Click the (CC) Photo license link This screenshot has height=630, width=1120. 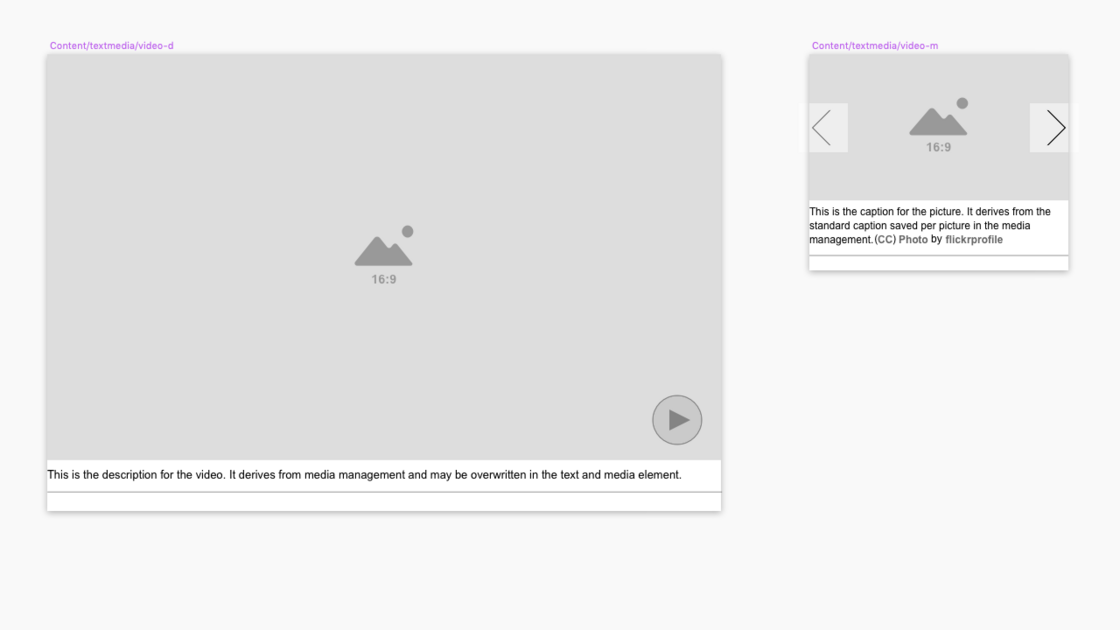tap(901, 240)
